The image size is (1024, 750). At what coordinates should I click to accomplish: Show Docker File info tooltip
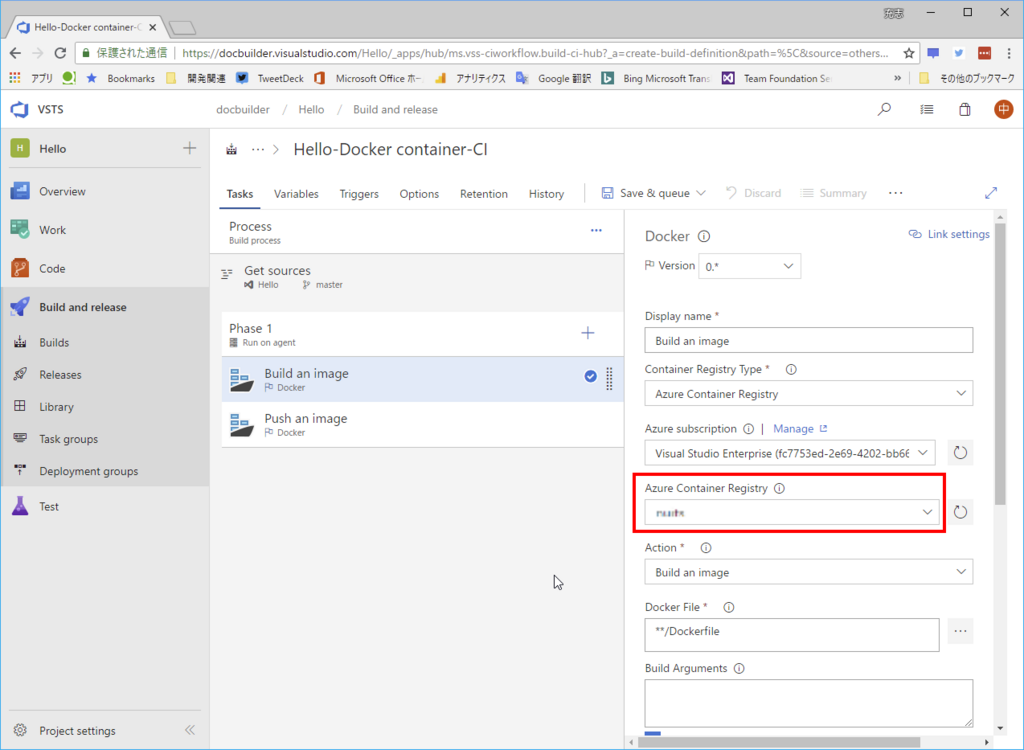(x=729, y=608)
